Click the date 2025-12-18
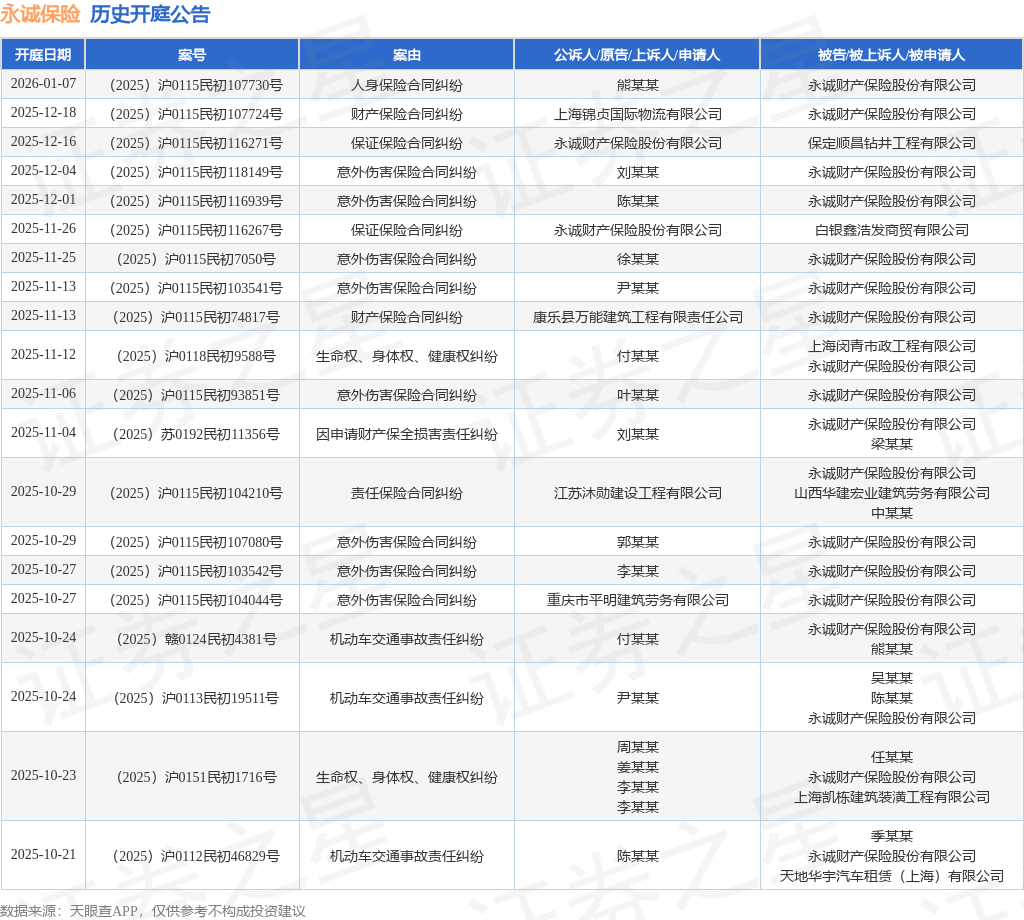Screen dimensions: 1024x920 coord(43,112)
